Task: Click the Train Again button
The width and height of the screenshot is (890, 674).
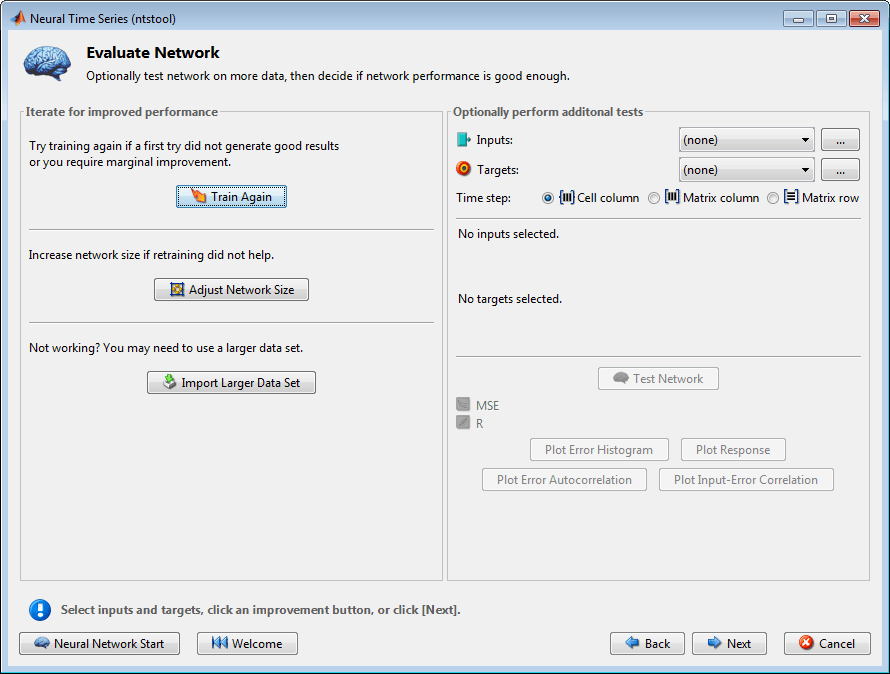Action: coord(231,196)
